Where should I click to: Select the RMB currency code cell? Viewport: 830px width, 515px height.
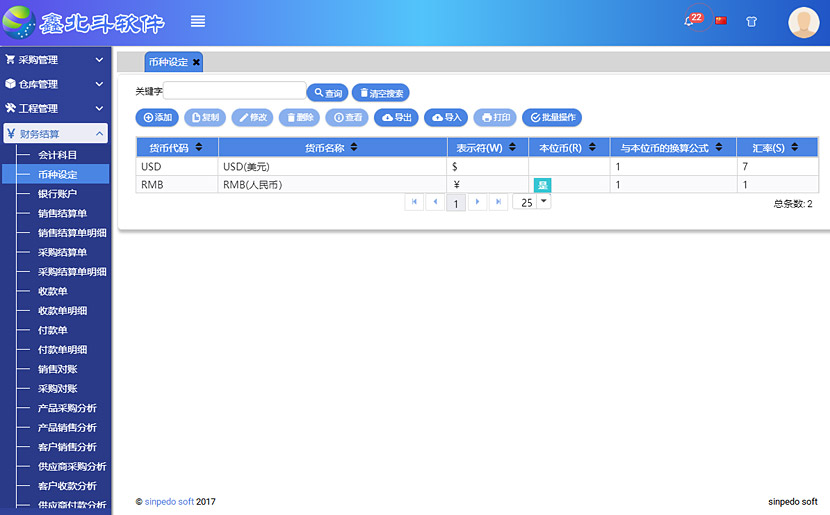tap(177, 185)
